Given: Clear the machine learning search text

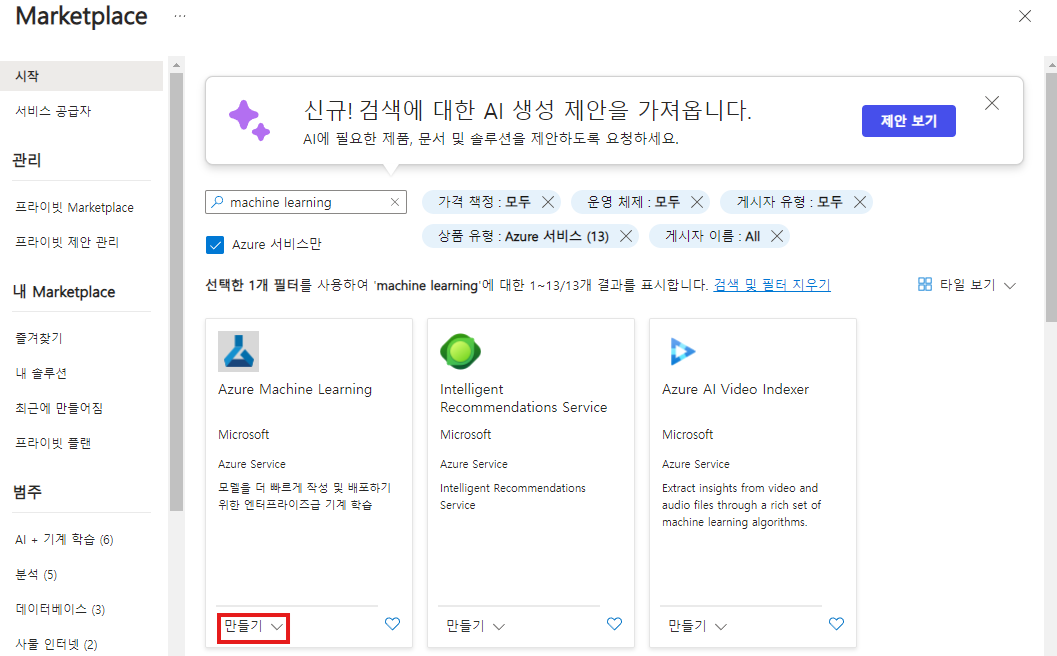Looking at the screenshot, I should (x=395, y=202).
